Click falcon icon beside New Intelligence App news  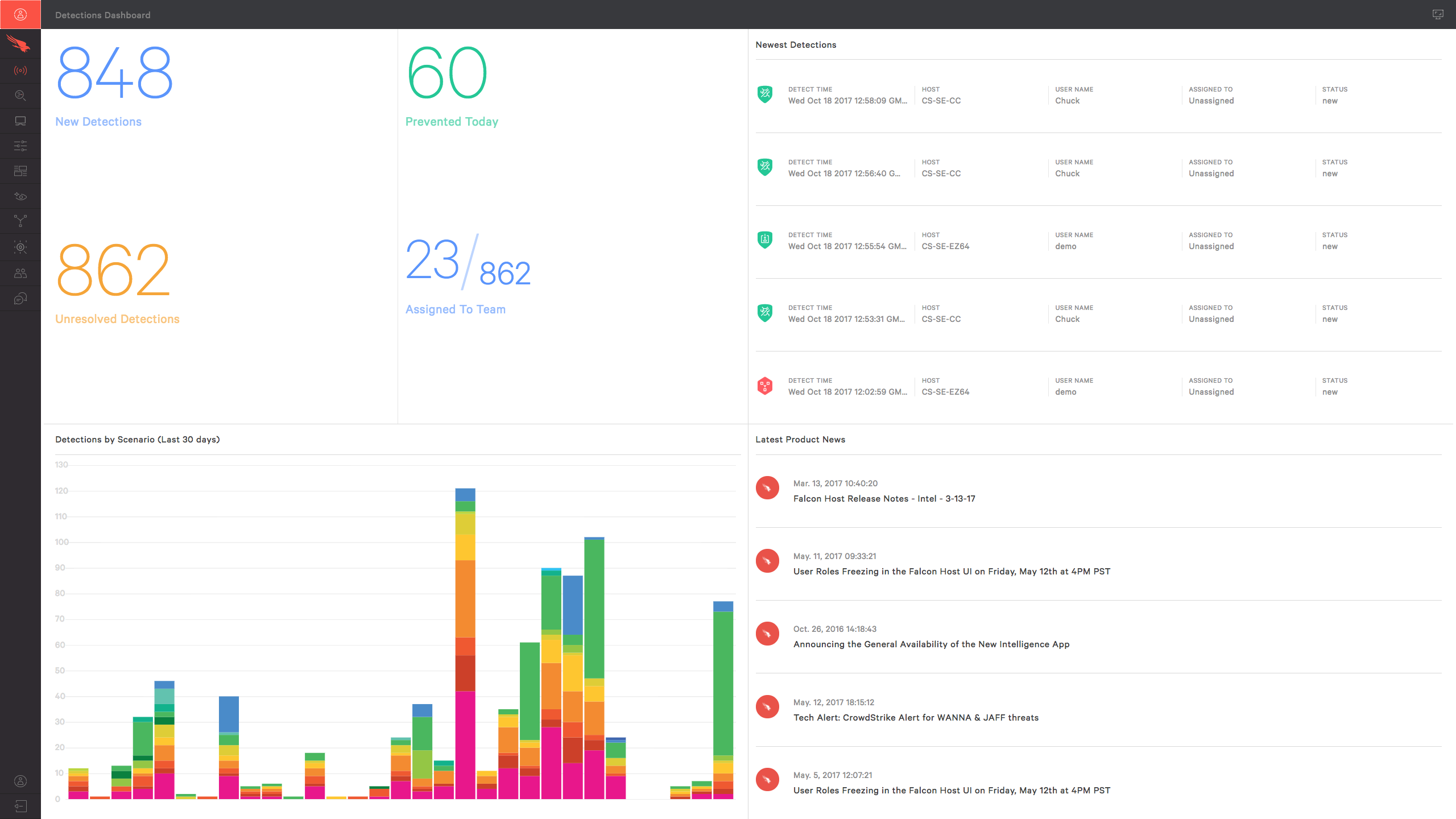(767, 634)
